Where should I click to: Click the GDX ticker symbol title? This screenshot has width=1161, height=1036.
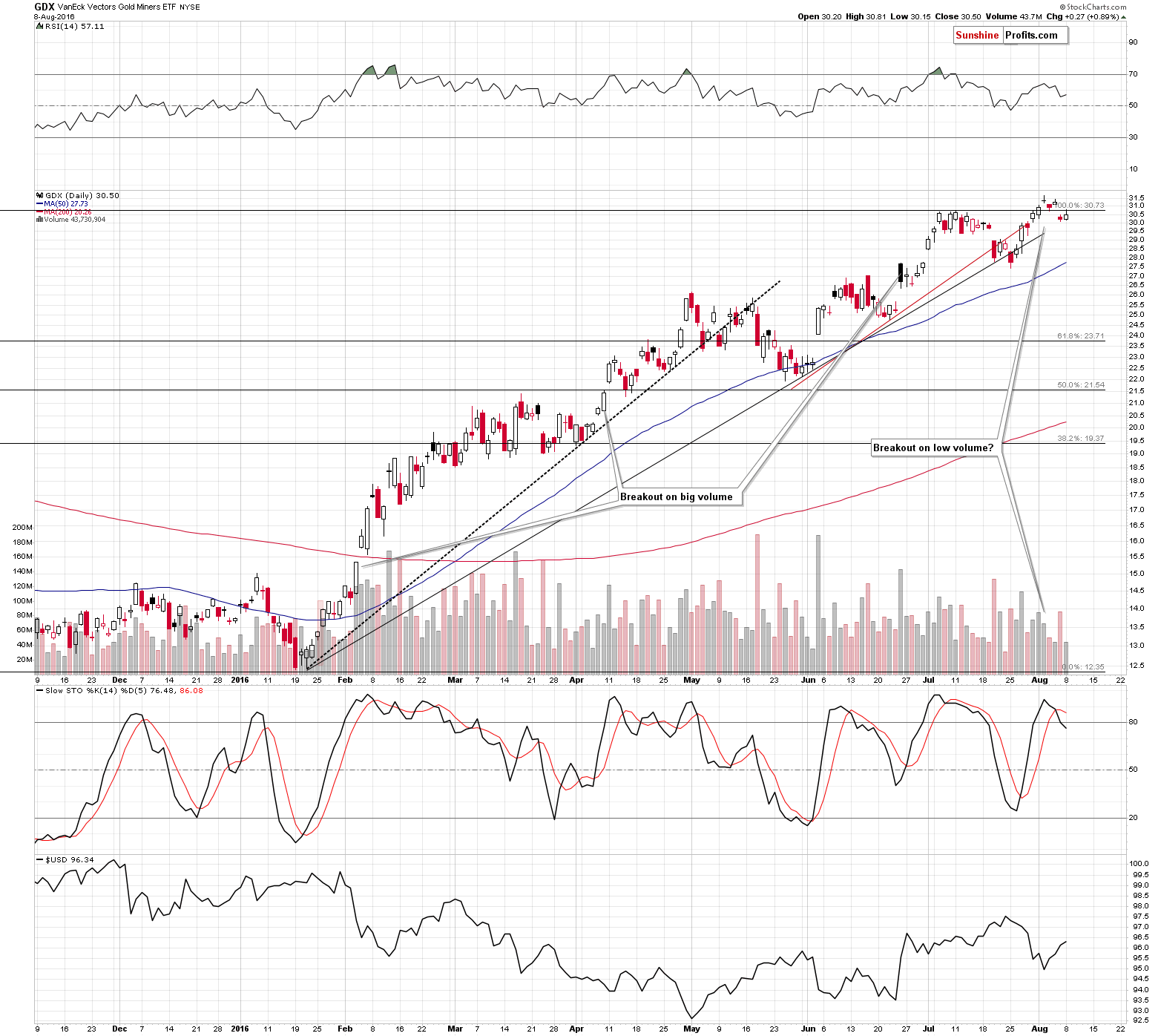point(43,7)
